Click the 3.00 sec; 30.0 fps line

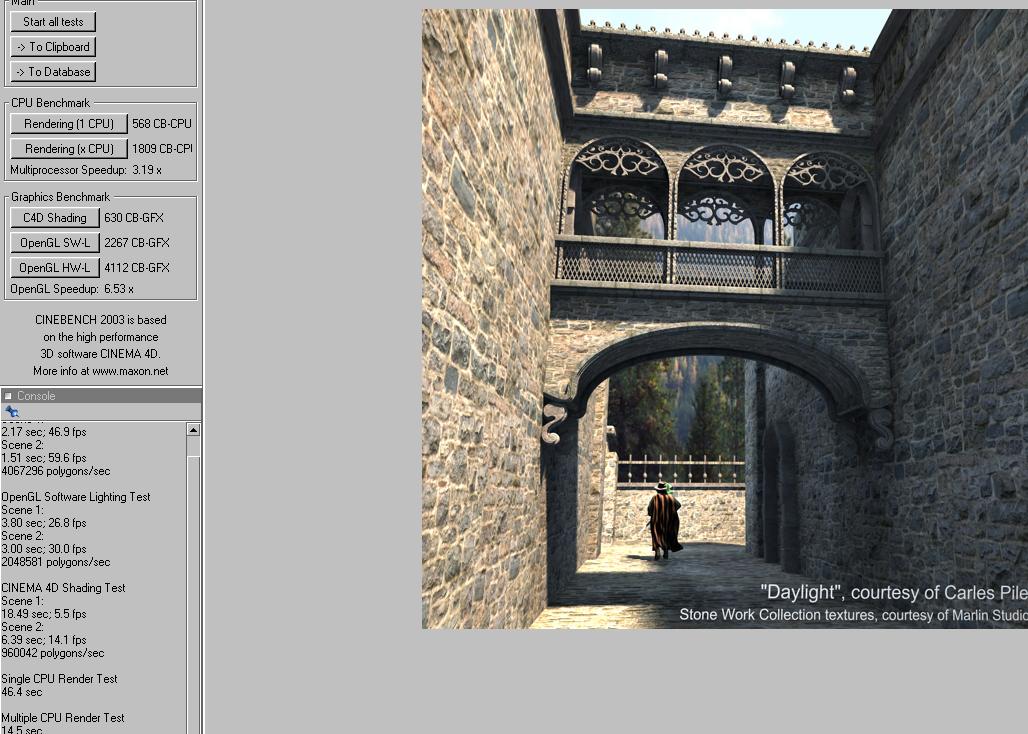44,549
